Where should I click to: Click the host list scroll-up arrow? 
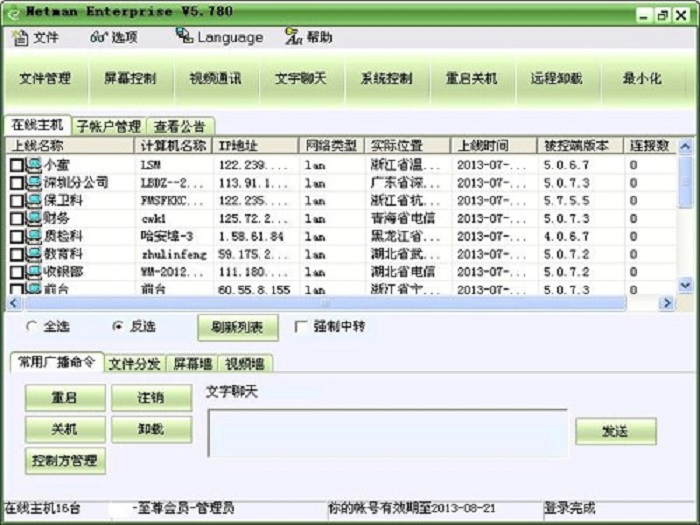coord(686,146)
